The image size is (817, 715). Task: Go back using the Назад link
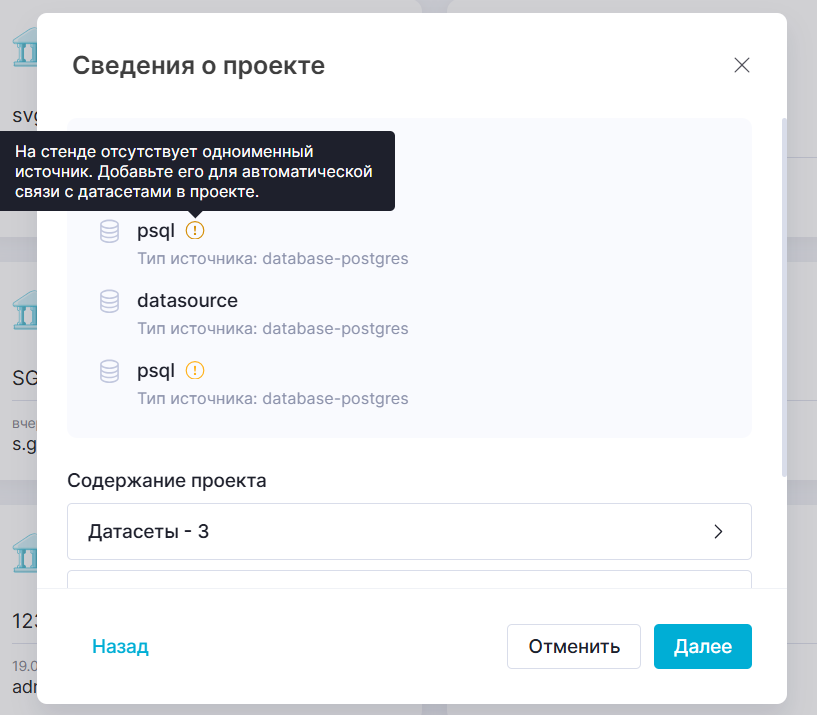(120, 647)
